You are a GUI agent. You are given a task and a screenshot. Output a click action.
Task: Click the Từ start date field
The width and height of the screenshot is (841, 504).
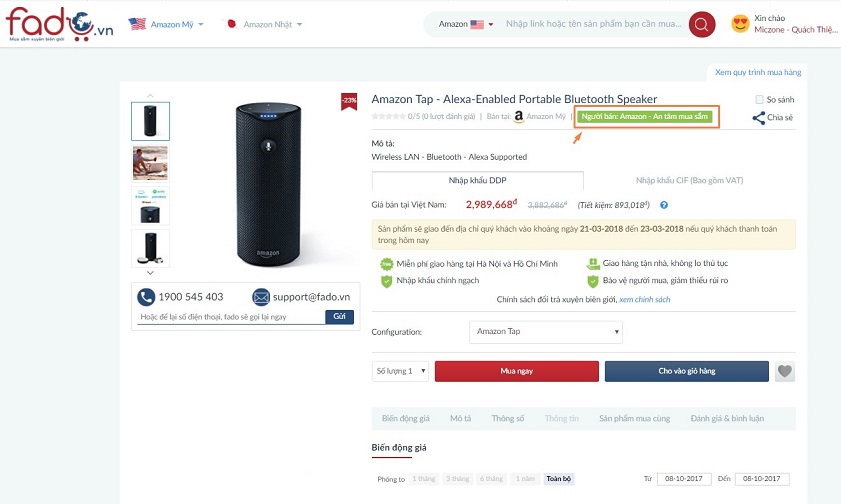click(x=684, y=479)
